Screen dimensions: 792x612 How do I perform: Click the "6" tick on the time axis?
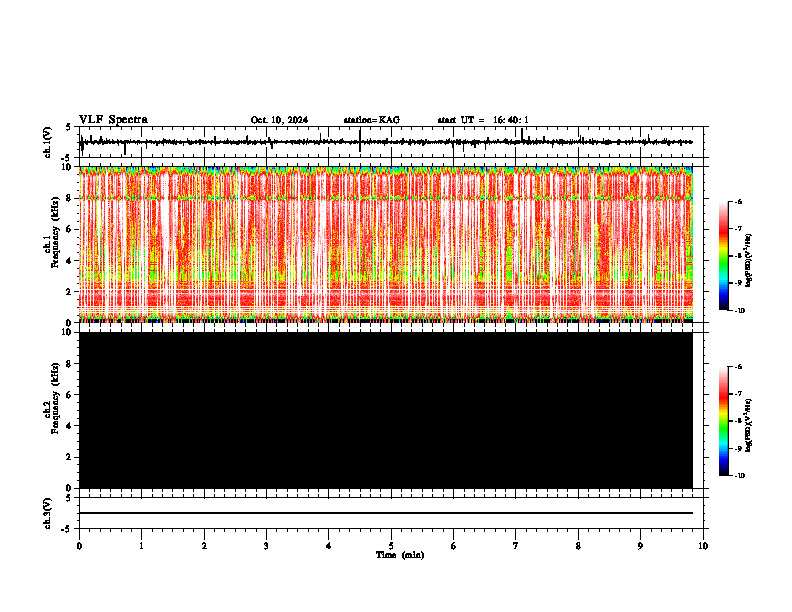pyautogui.click(x=454, y=546)
